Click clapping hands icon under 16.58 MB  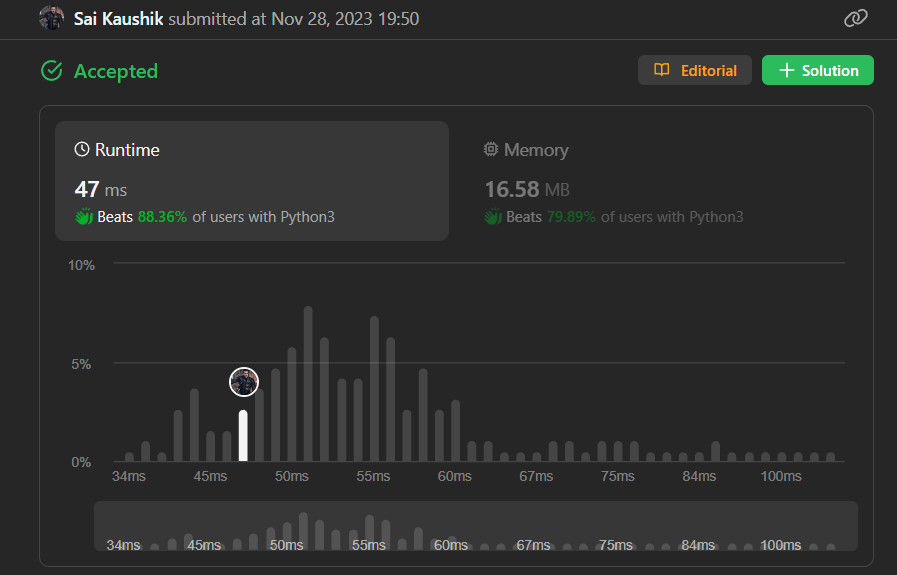tap(492, 217)
